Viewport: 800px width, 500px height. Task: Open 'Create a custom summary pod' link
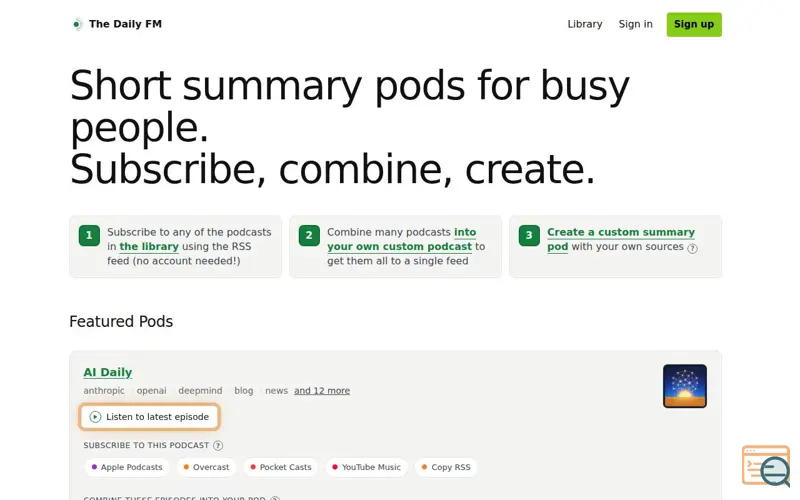coord(621,239)
